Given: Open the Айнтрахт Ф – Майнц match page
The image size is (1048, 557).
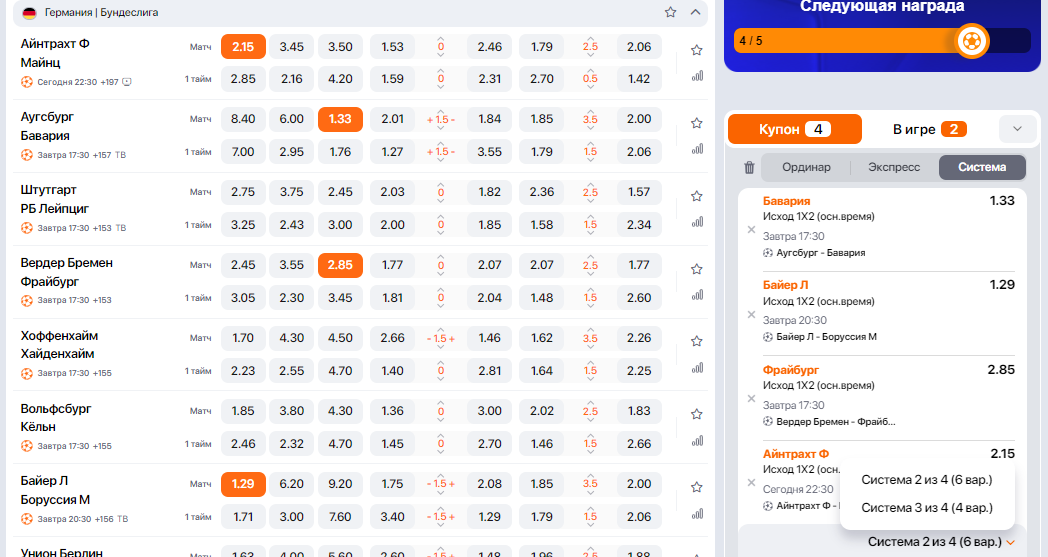Looking at the screenshot, I should point(55,53).
